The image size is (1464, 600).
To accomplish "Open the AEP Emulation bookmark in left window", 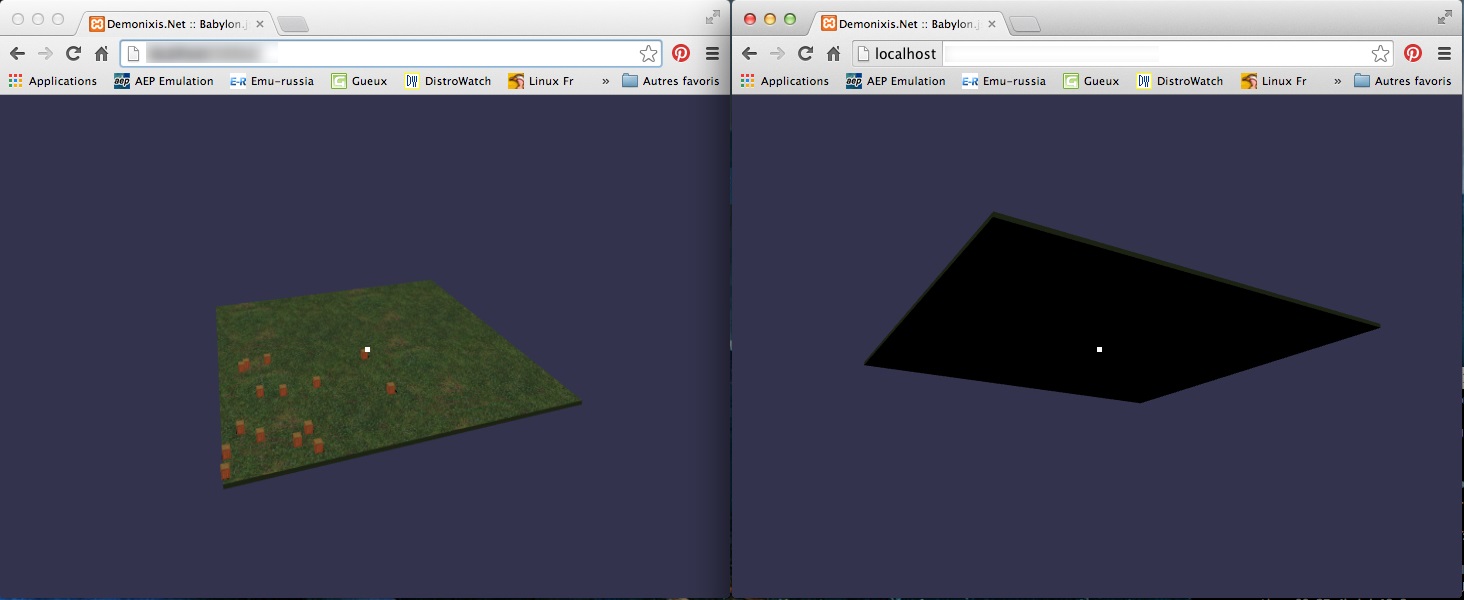I will pos(163,81).
